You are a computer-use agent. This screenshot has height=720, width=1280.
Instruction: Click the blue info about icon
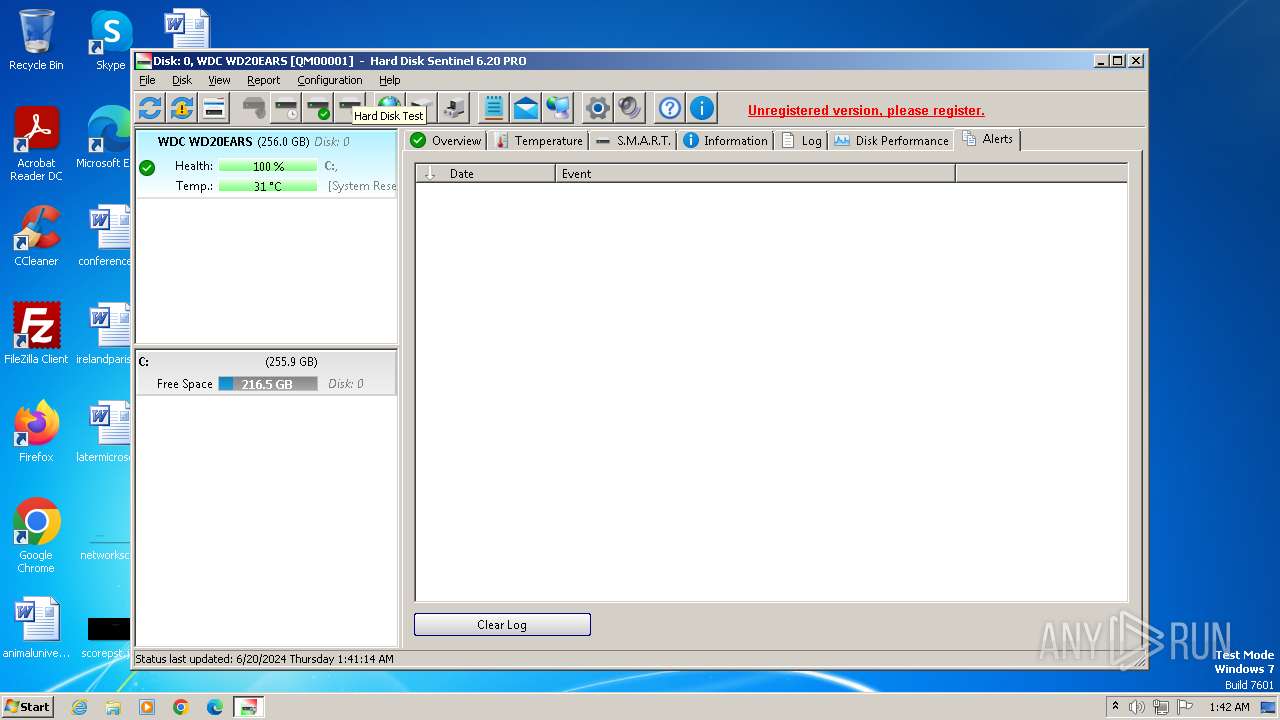702,108
